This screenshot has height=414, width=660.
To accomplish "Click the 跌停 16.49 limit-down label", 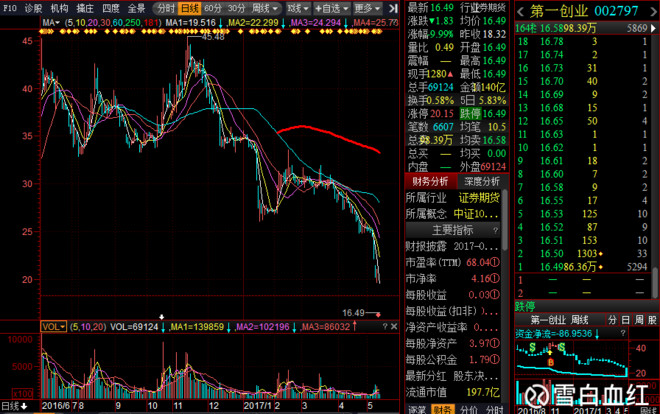I will click(483, 114).
